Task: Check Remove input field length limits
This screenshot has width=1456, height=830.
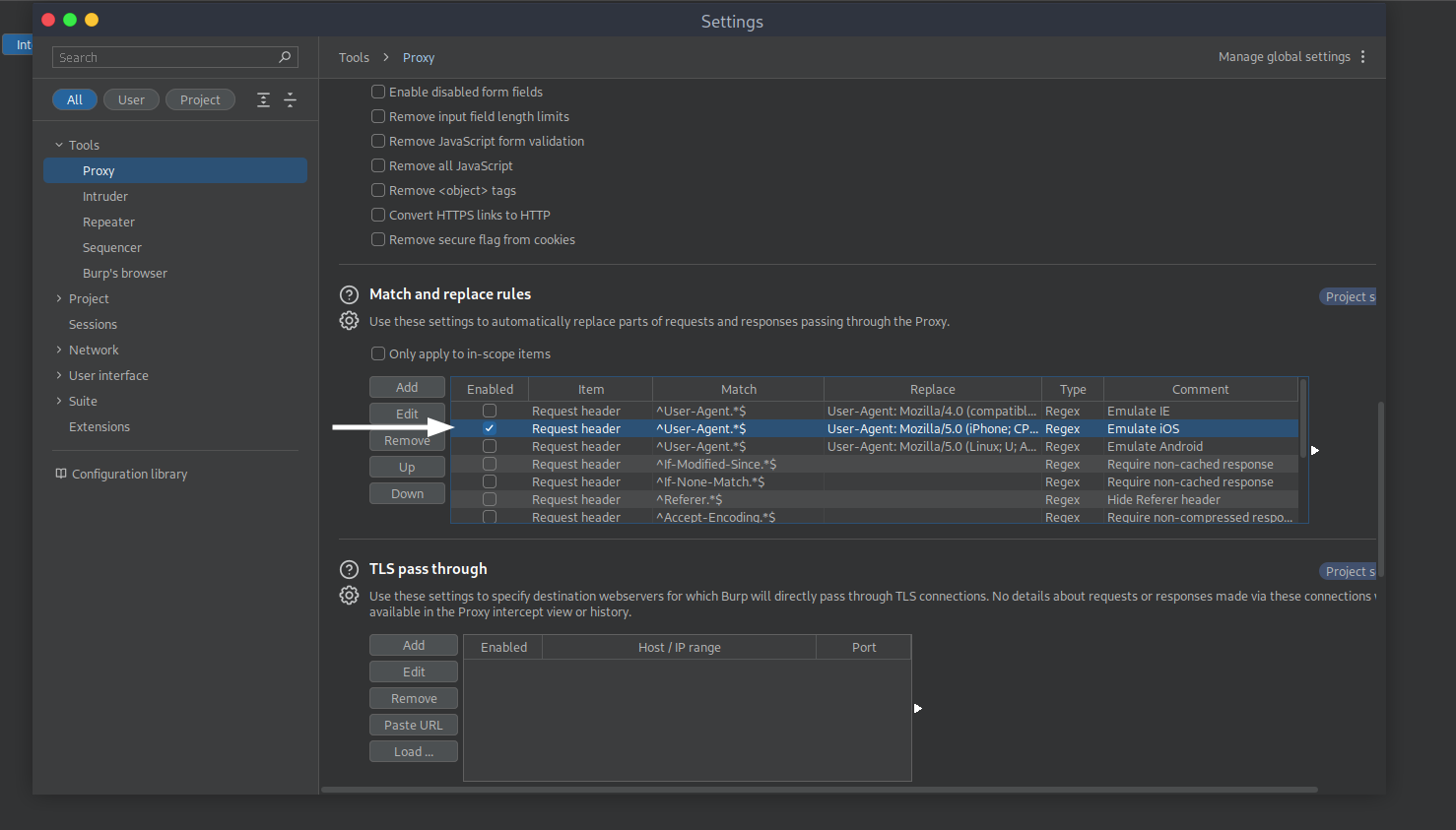Action: [x=377, y=116]
